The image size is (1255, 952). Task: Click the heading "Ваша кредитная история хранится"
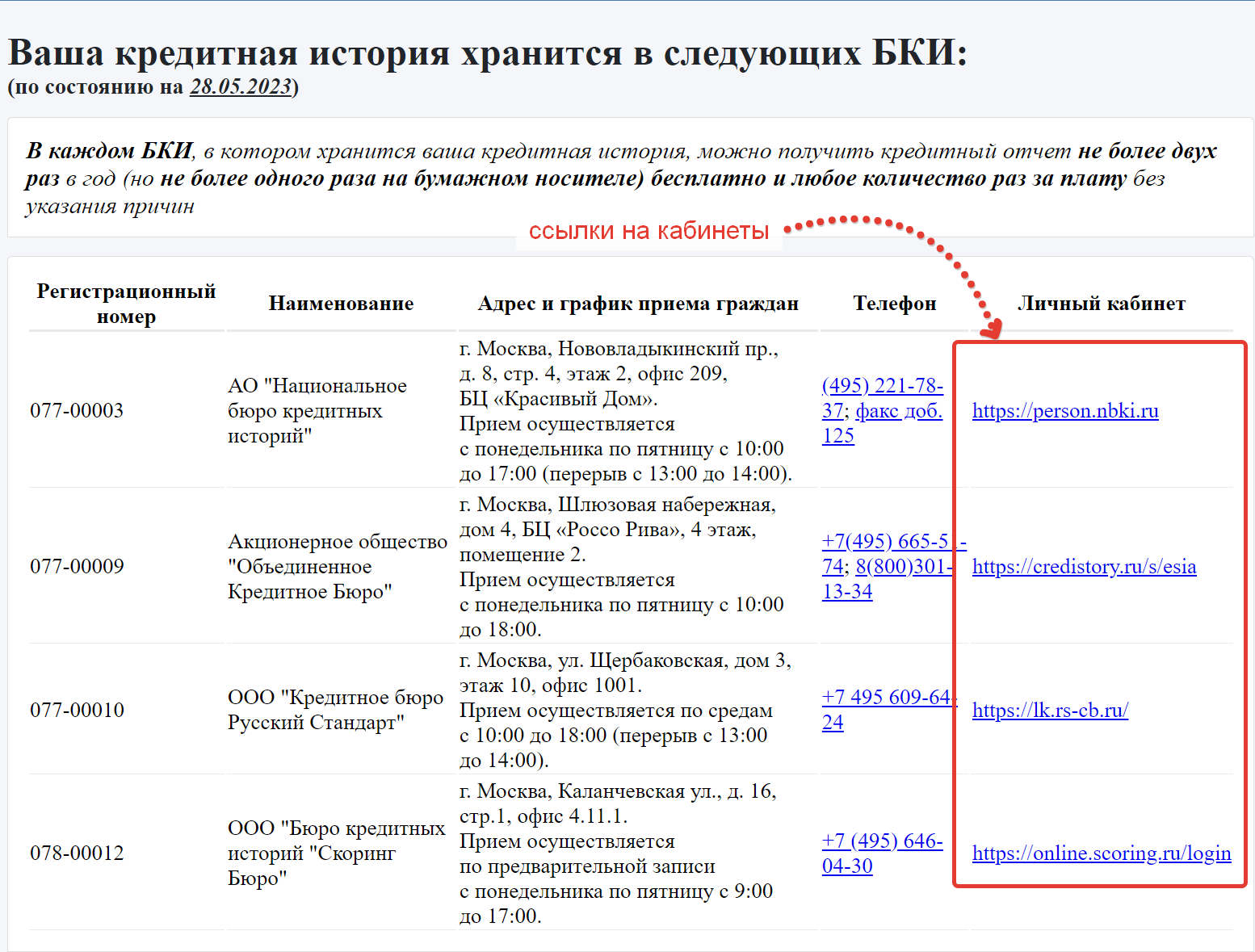488,53
